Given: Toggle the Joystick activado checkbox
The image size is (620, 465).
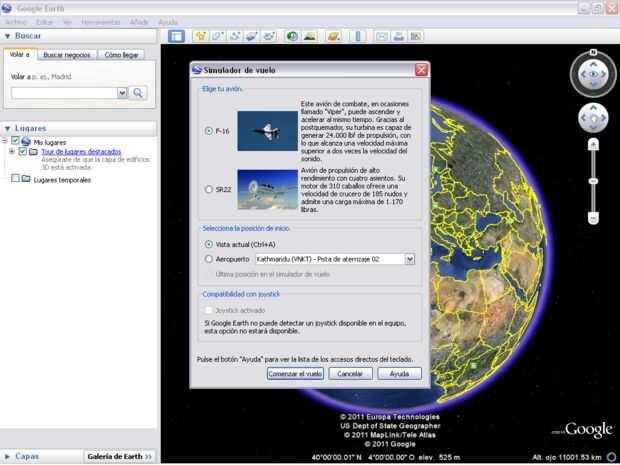Looking at the screenshot, I should pyautogui.click(x=208, y=310).
